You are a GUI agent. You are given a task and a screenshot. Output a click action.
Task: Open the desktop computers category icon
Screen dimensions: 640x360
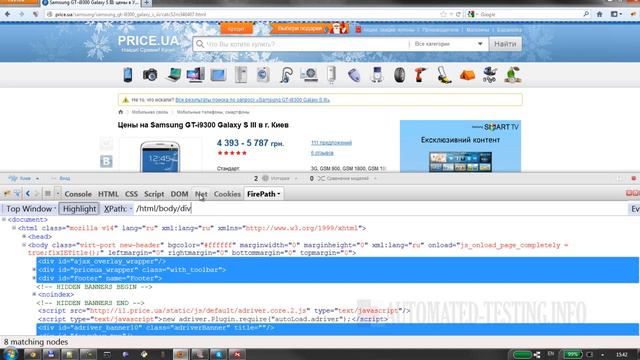point(196,75)
